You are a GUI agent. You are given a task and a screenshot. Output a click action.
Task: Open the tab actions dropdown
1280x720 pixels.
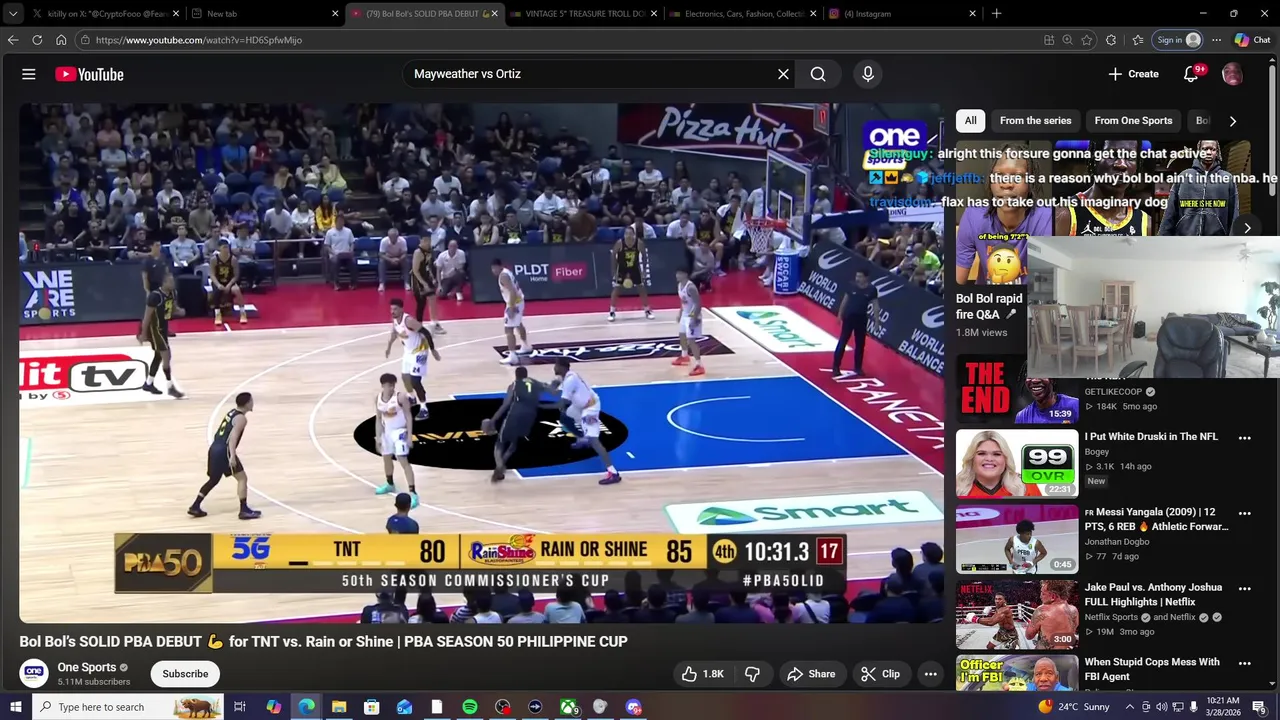[x=13, y=14]
